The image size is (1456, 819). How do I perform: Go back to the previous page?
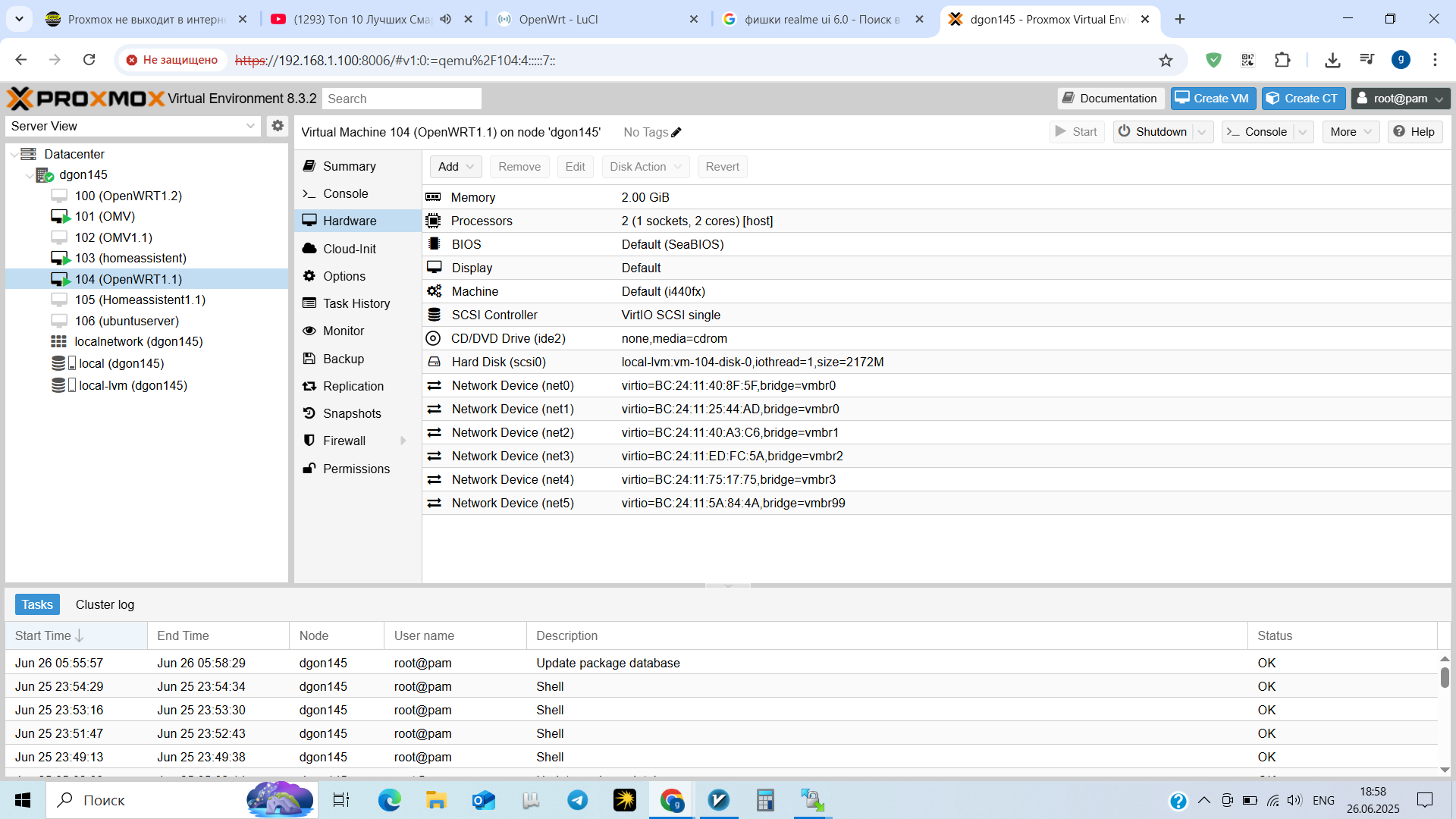pos(21,60)
